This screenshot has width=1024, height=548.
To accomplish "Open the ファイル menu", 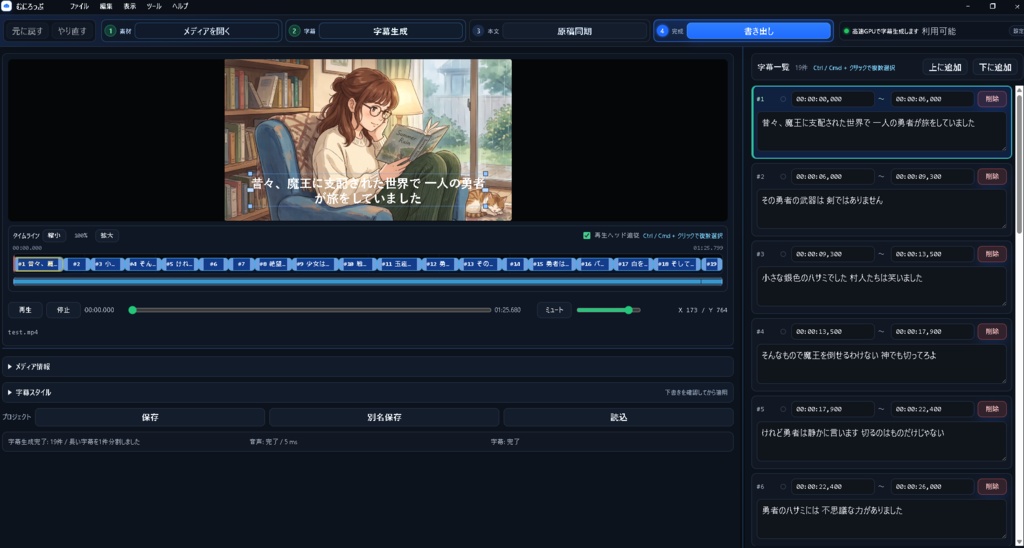I will pyautogui.click(x=80, y=6).
